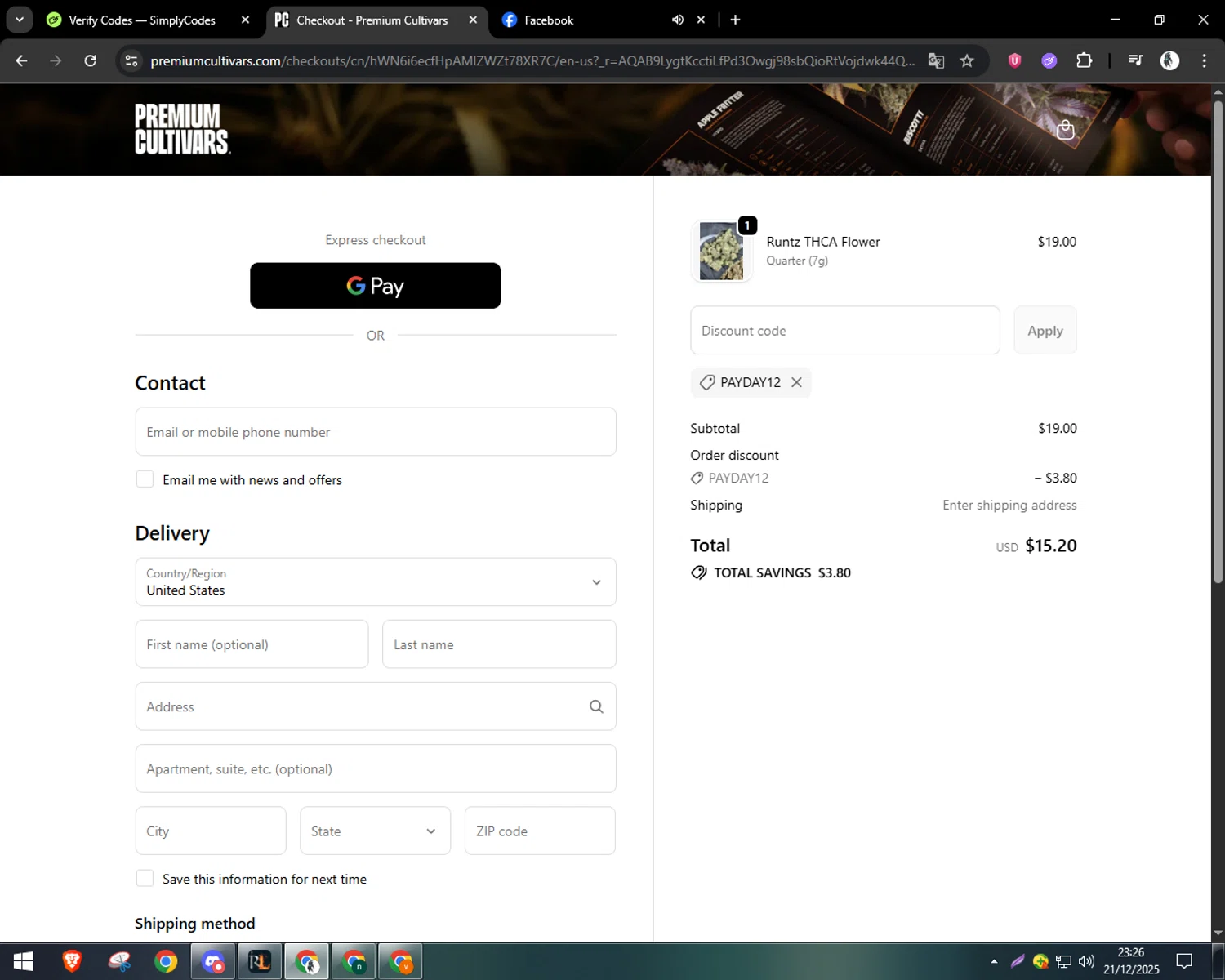The height and width of the screenshot is (980, 1225).
Task: Click the clock and date in taskbar
Action: click(1131, 961)
